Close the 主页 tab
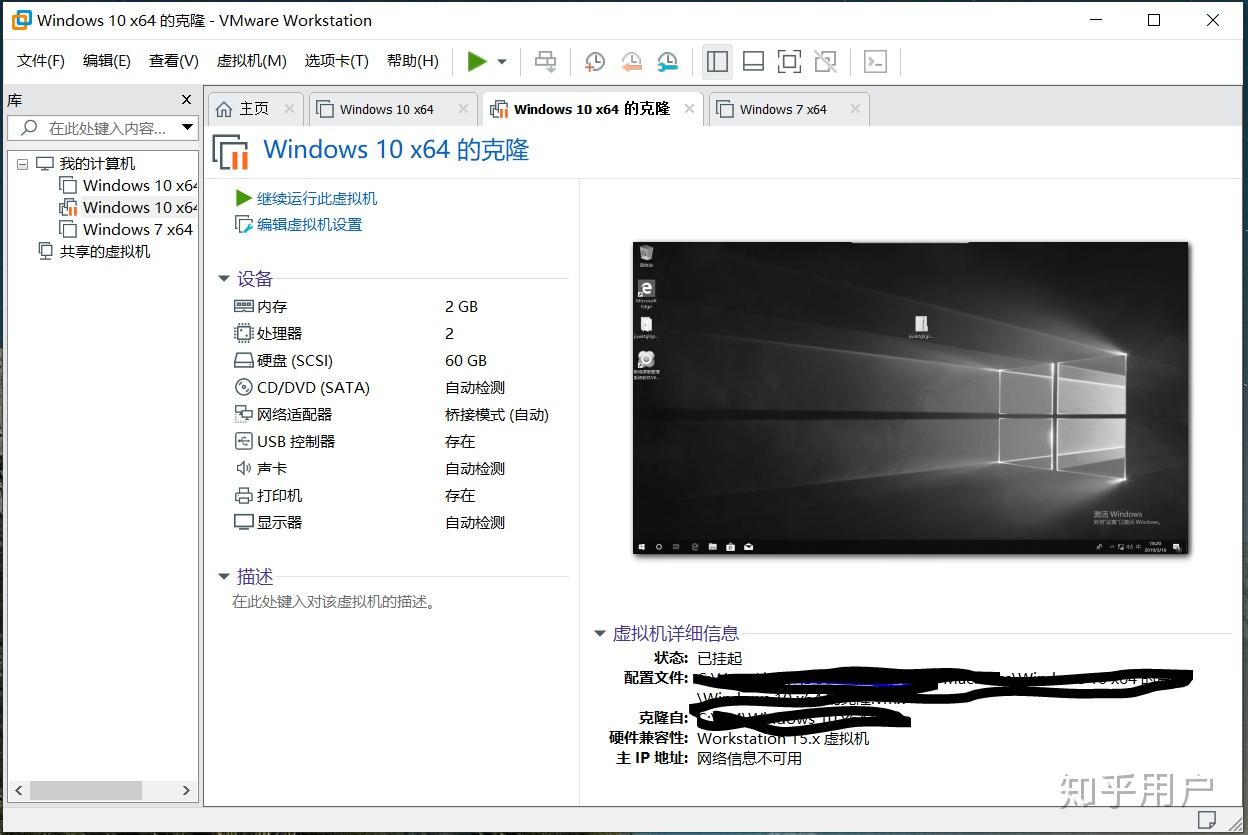Screen dimensions: 1248x835 (289, 108)
